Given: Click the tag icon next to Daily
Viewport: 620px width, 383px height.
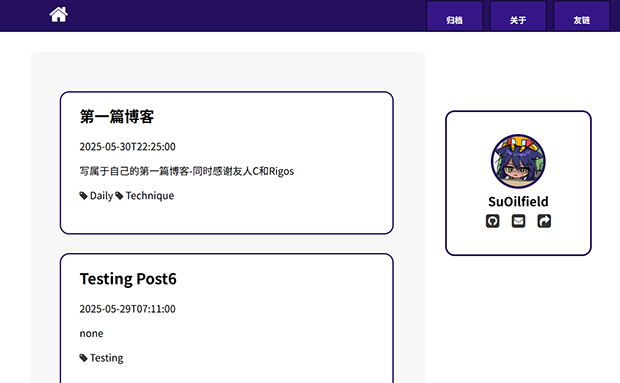Looking at the screenshot, I should (x=83, y=196).
